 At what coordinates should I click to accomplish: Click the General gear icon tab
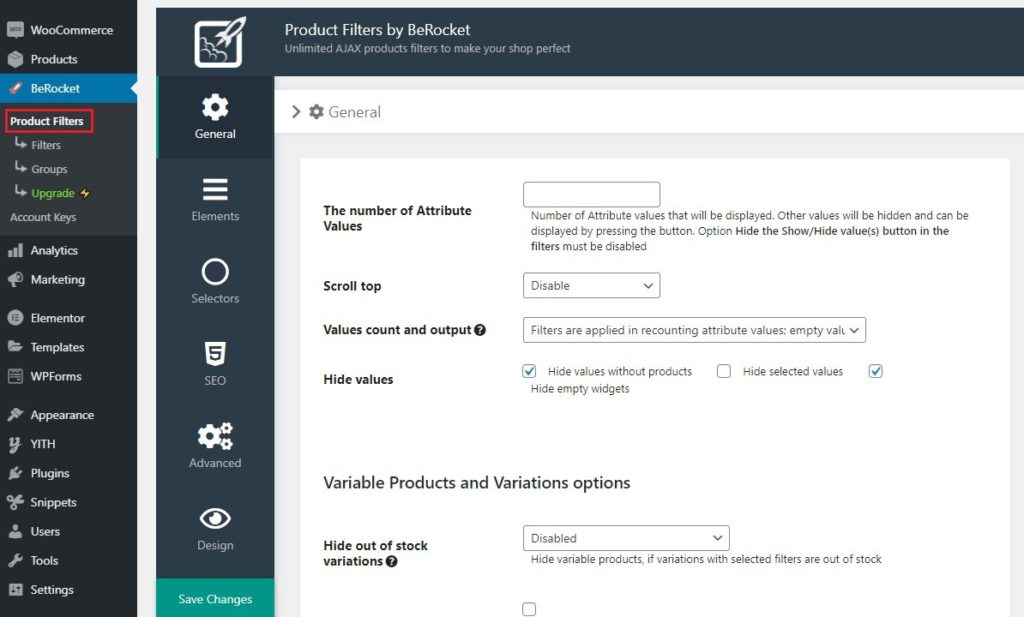point(215,107)
